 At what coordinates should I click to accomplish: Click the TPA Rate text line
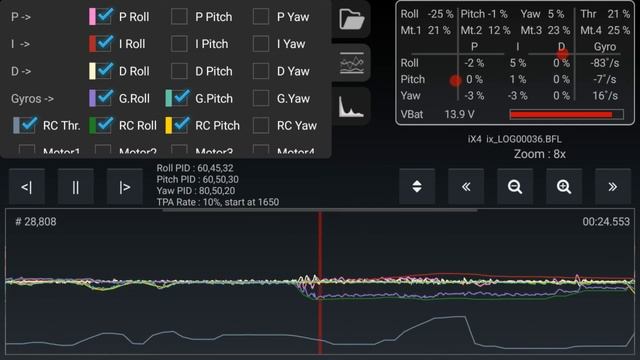pos(218,202)
